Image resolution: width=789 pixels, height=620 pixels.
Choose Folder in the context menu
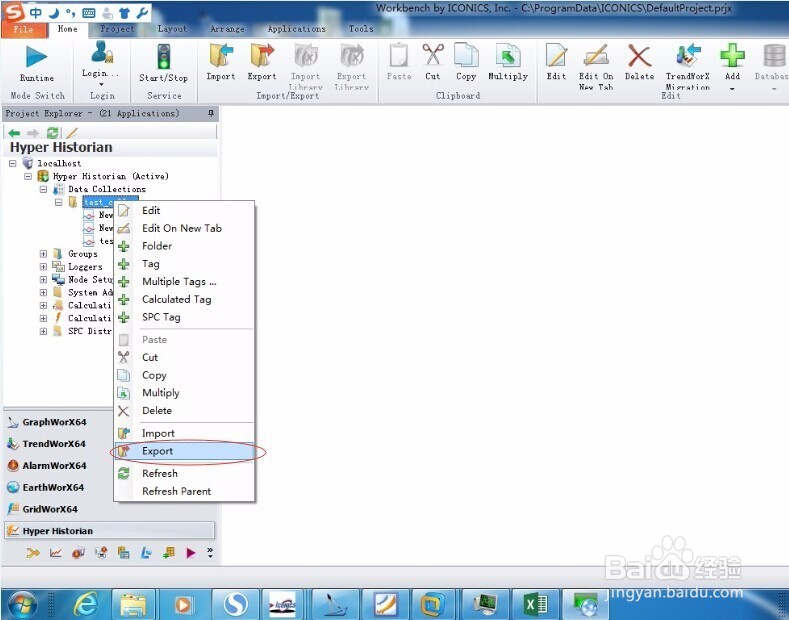[184, 246]
